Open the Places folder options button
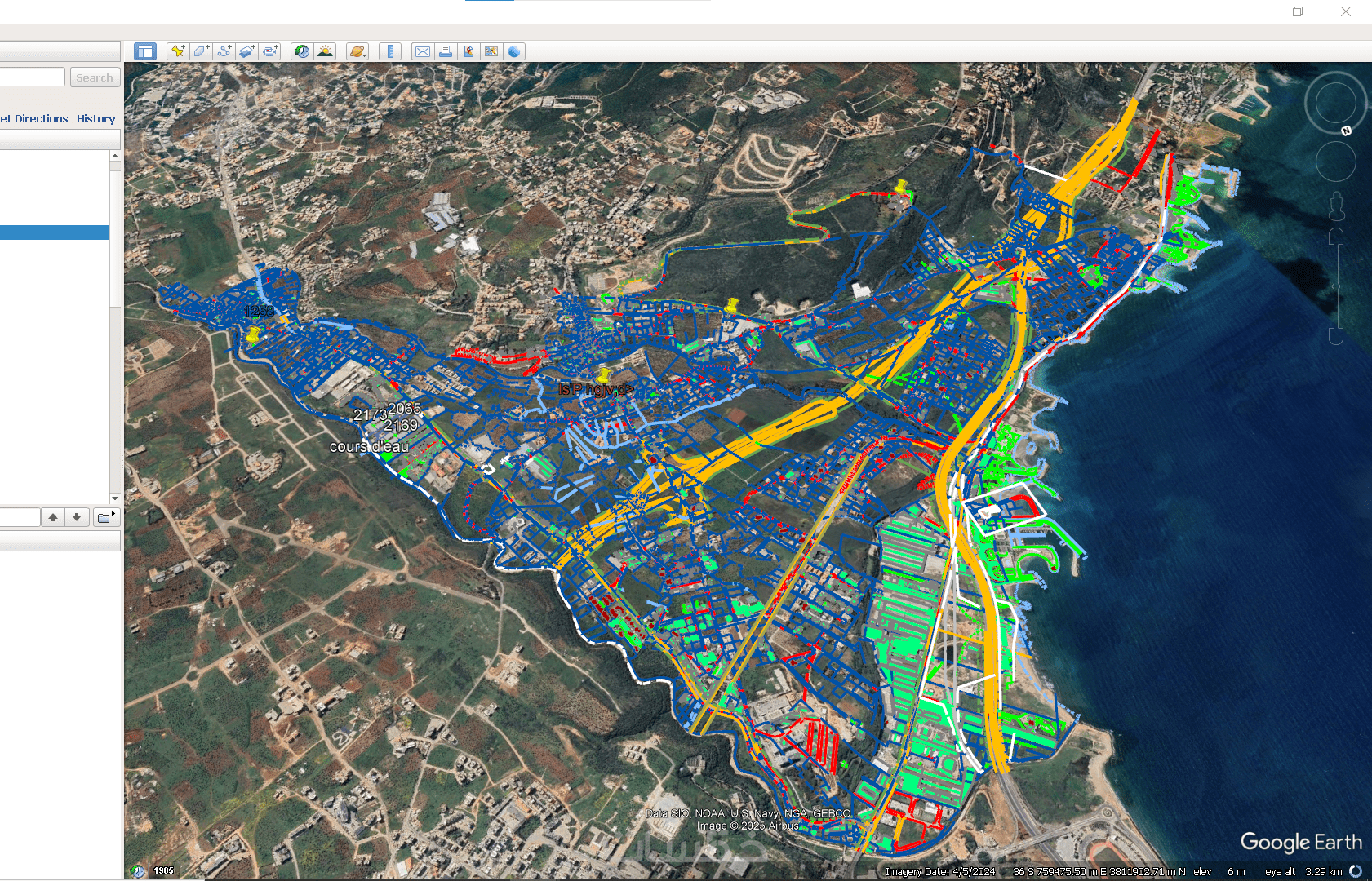This screenshot has width=1372, height=881. click(106, 517)
